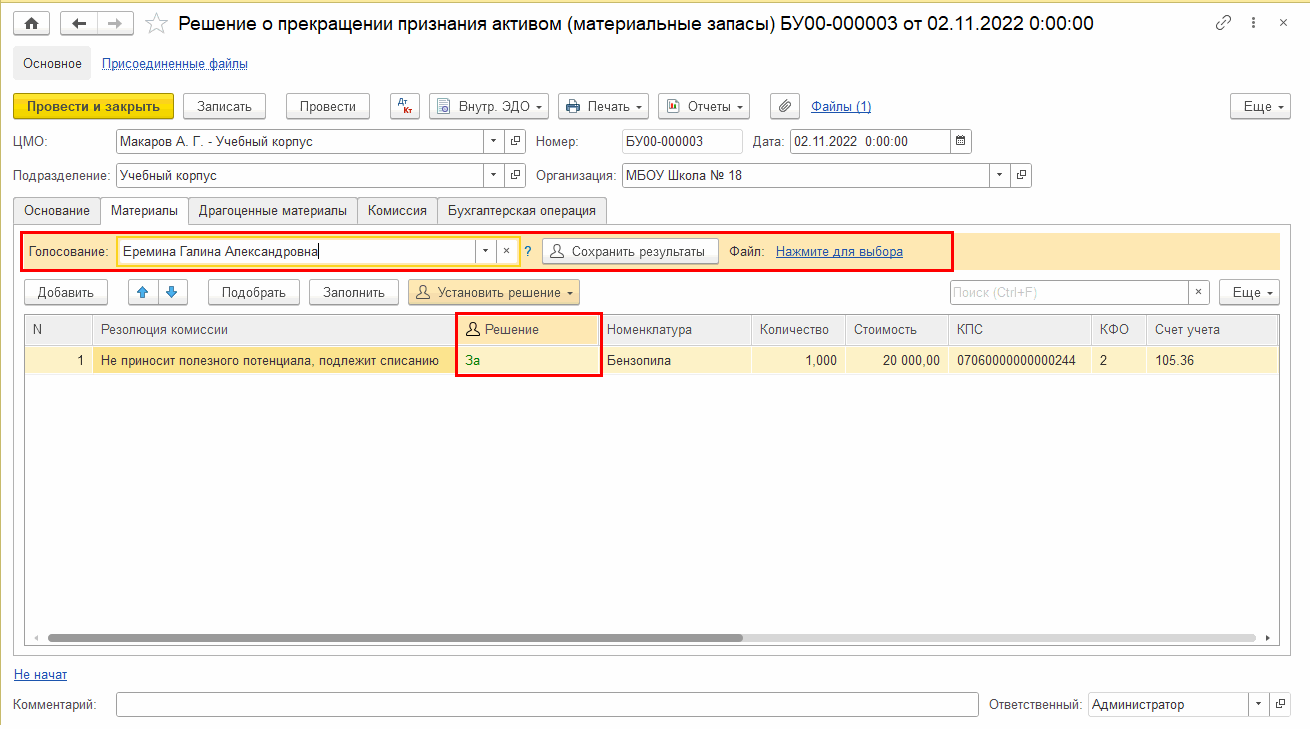Move row up with blue arrow
The width and height of the screenshot is (1310, 729).
tap(143, 292)
